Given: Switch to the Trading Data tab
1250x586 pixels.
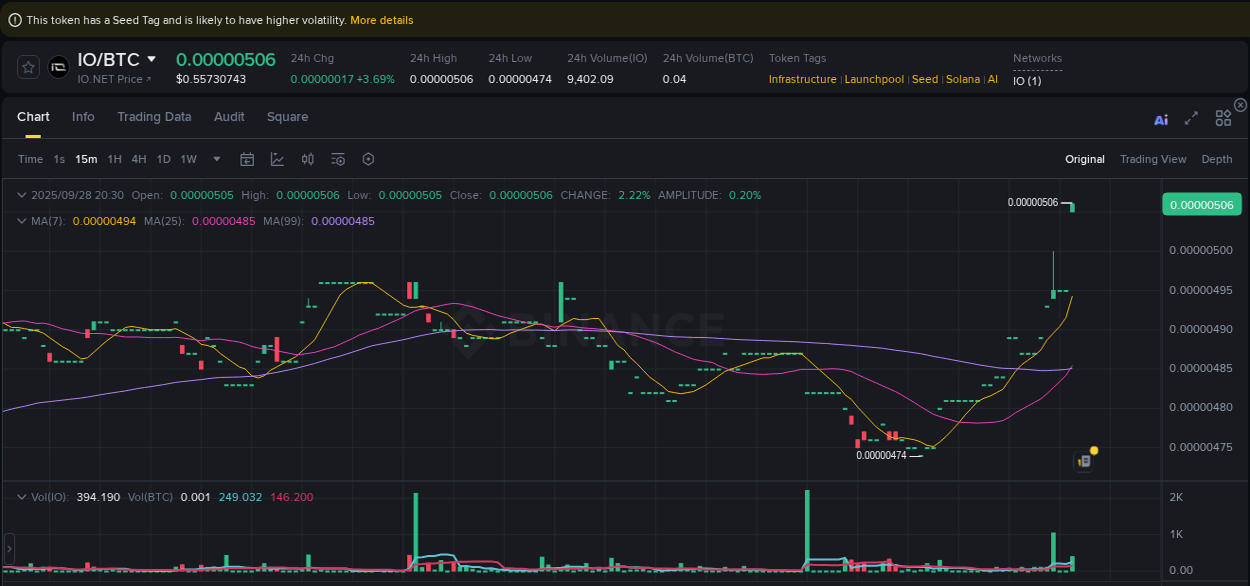Looking at the screenshot, I should [154, 117].
